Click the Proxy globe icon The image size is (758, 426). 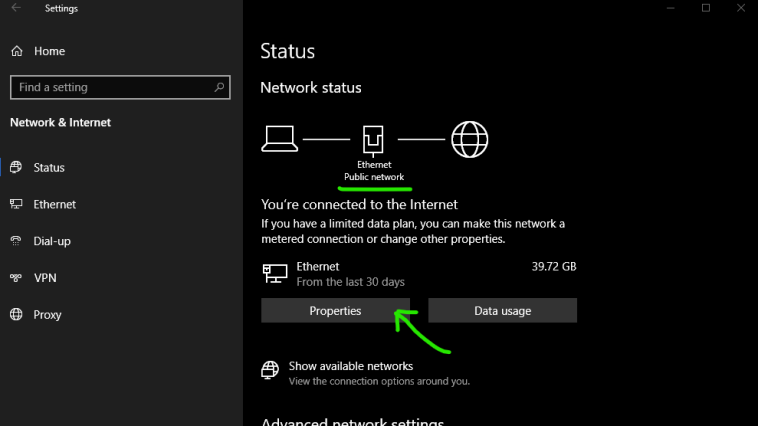16,314
